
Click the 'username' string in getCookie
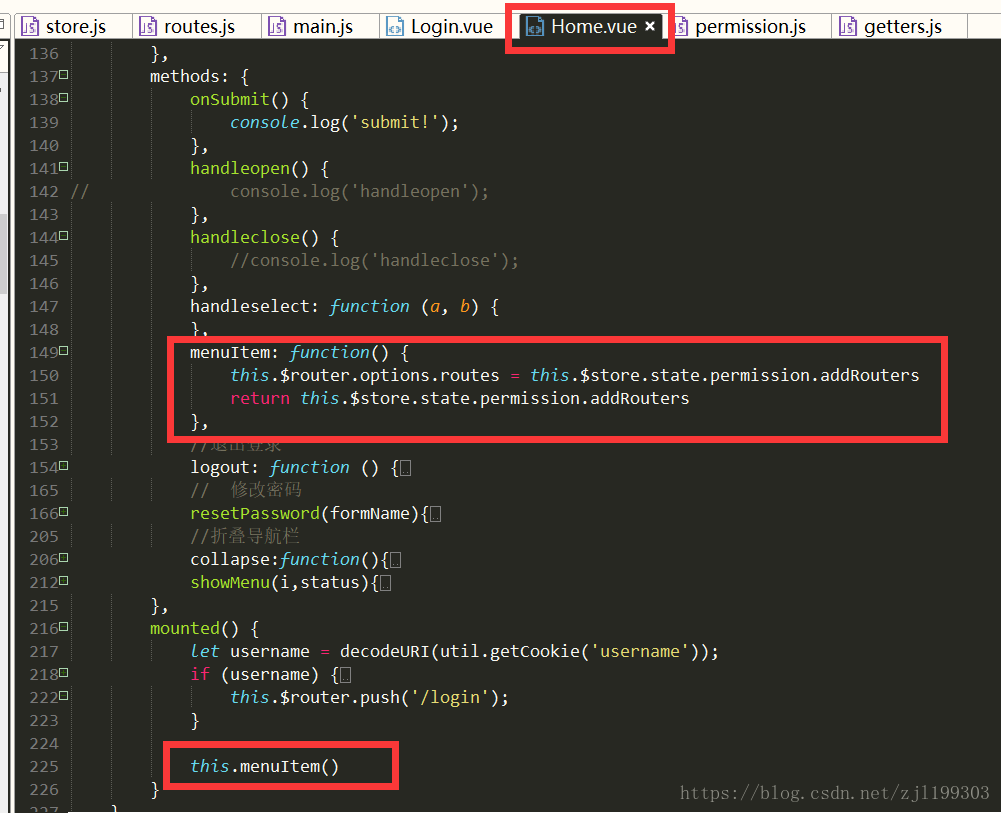tap(640, 652)
